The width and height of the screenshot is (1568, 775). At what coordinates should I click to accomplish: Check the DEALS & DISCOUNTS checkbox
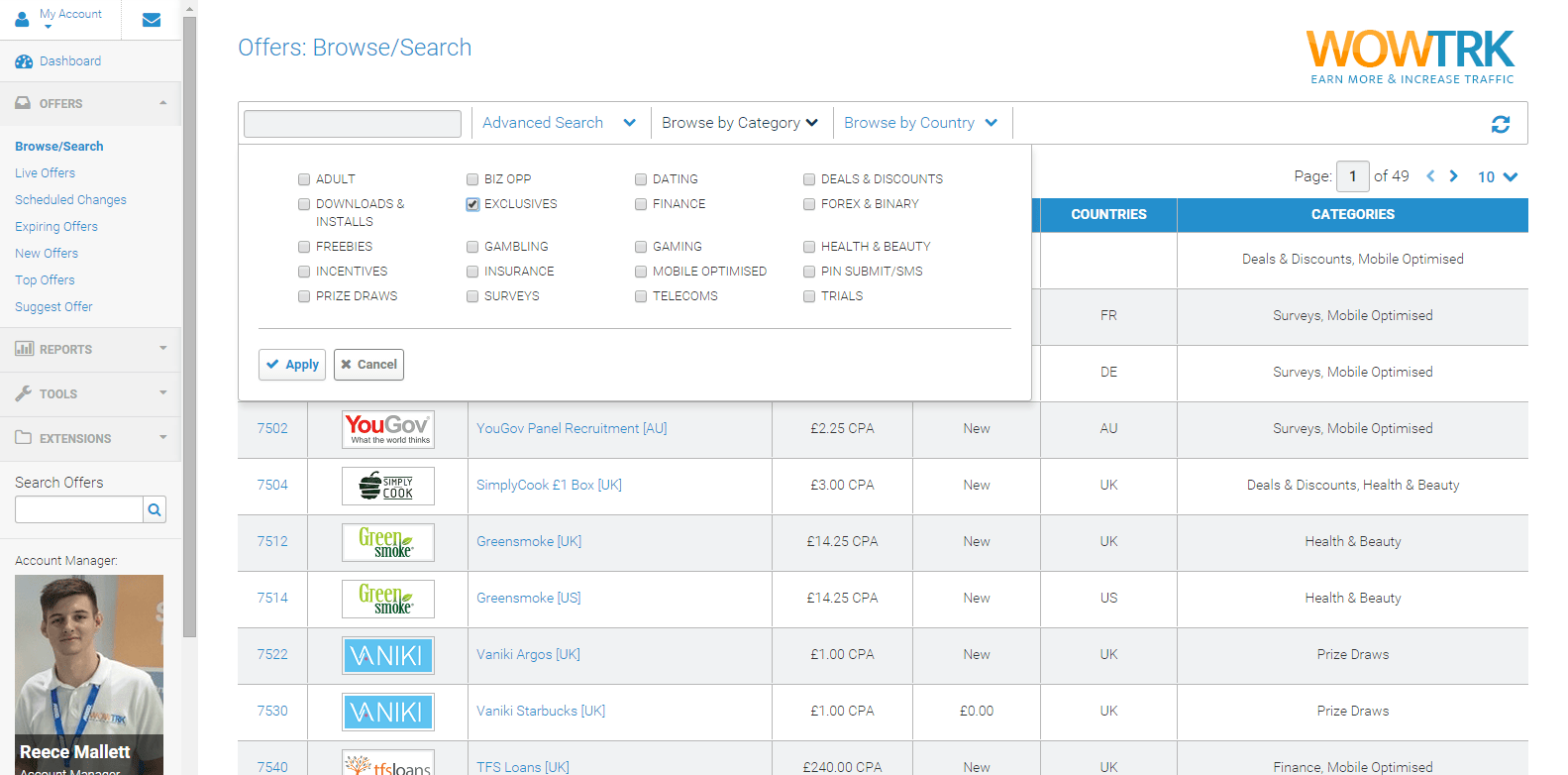coord(809,179)
